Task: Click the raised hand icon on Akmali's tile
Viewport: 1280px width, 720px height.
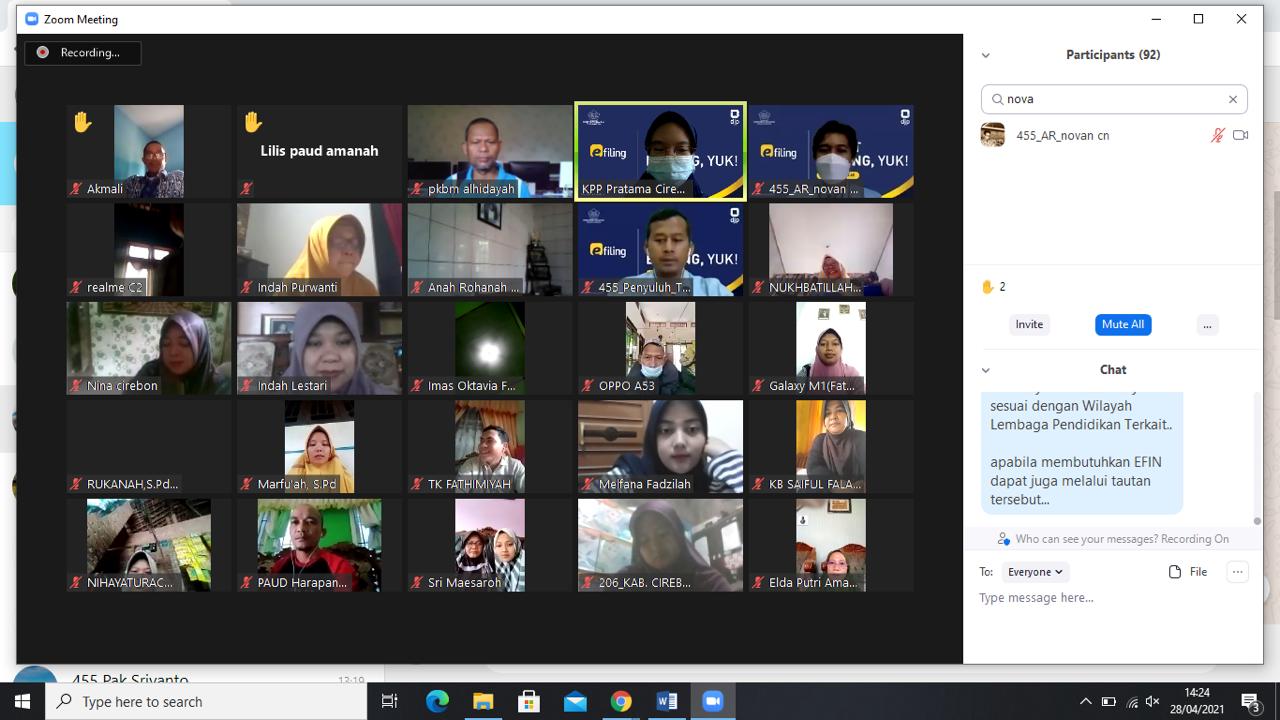Action: (82, 122)
